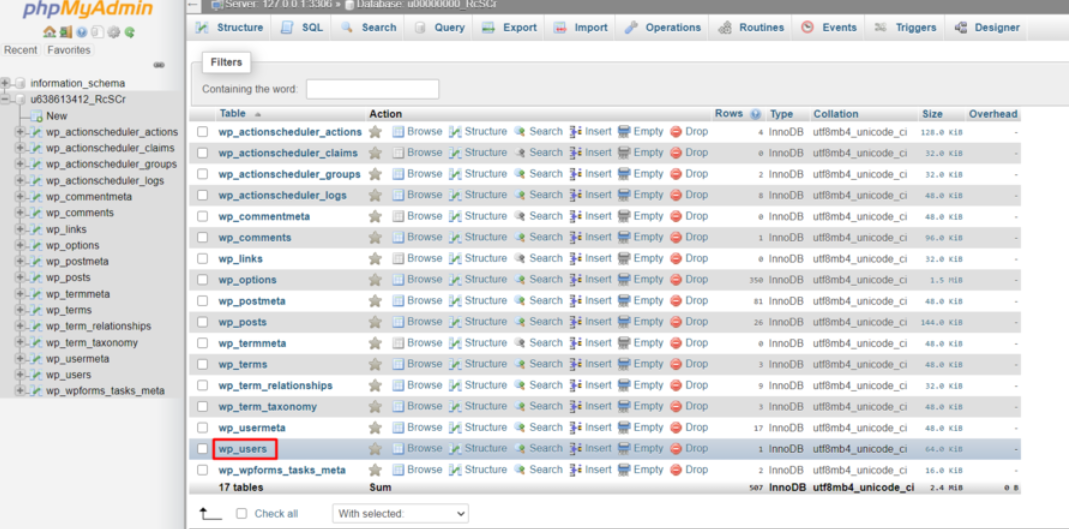The image size is (1069, 529).
Task: Focus the Containing the word filter field
Action: (372, 89)
